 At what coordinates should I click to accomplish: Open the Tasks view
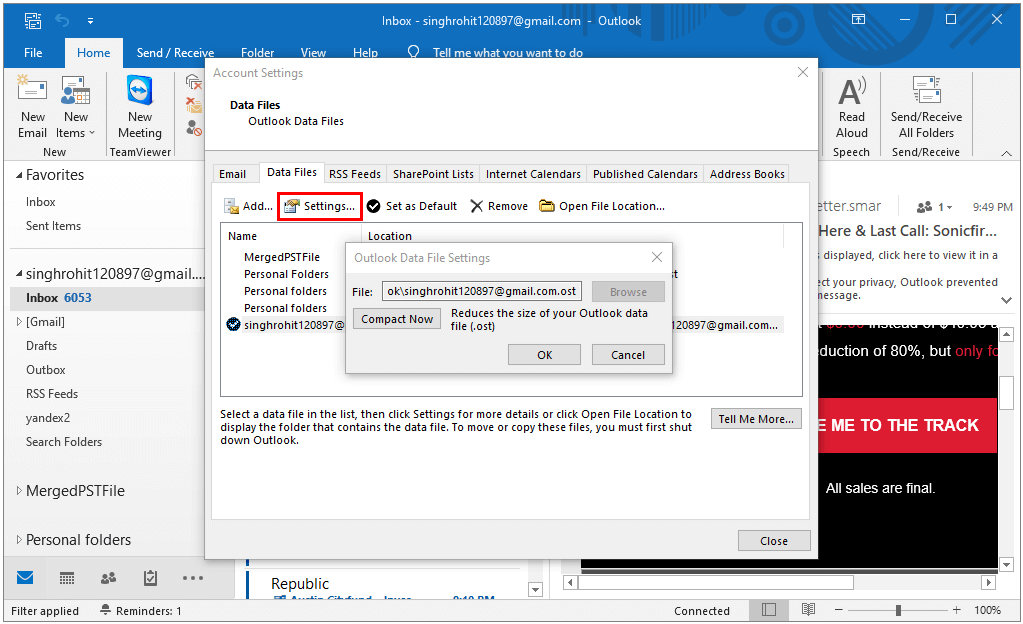click(x=150, y=578)
